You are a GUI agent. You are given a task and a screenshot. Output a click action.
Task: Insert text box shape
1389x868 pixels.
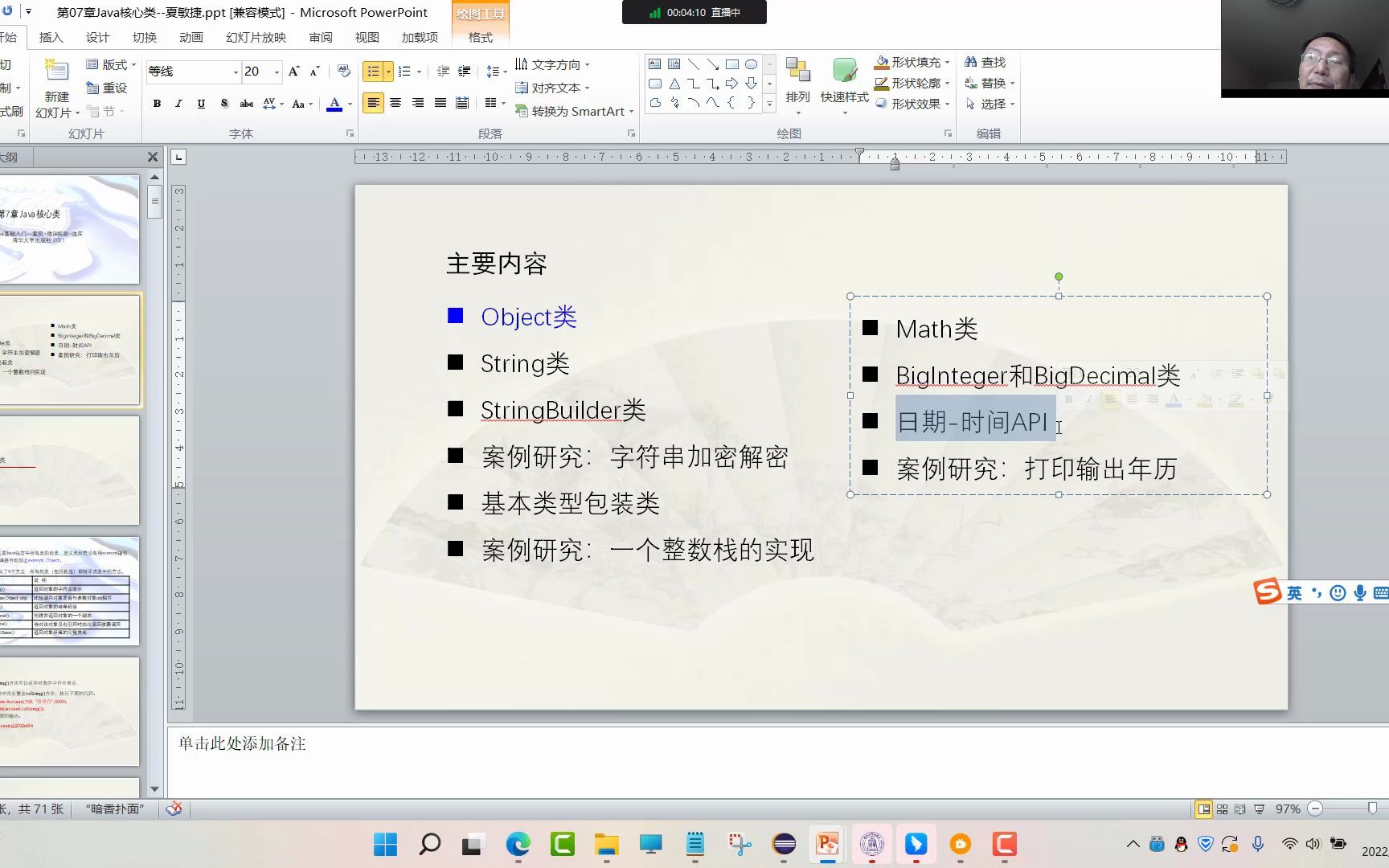[655, 64]
